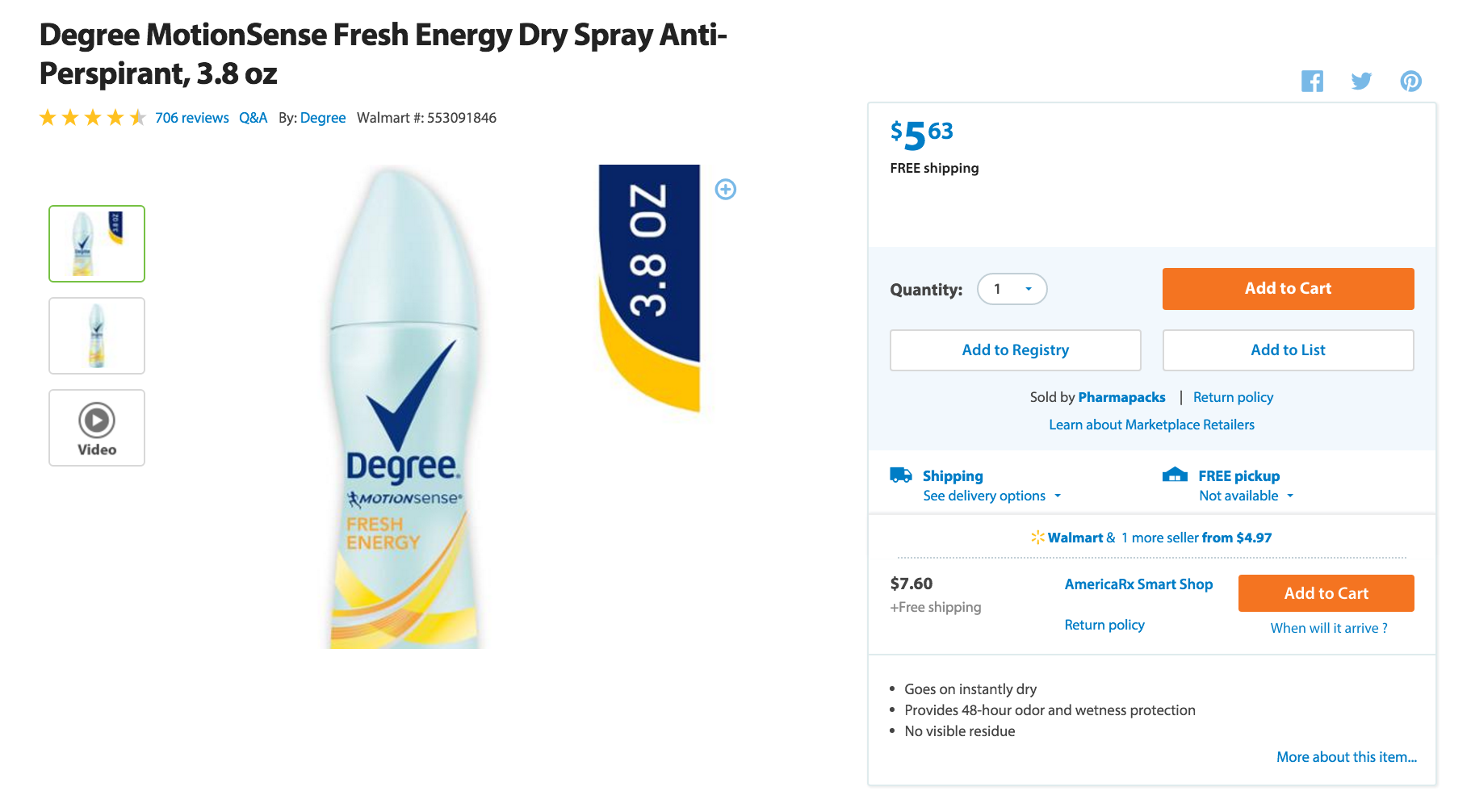Click Add to Registry button
This screenshot has height=812, width=1471.
tap(1015, 350)
